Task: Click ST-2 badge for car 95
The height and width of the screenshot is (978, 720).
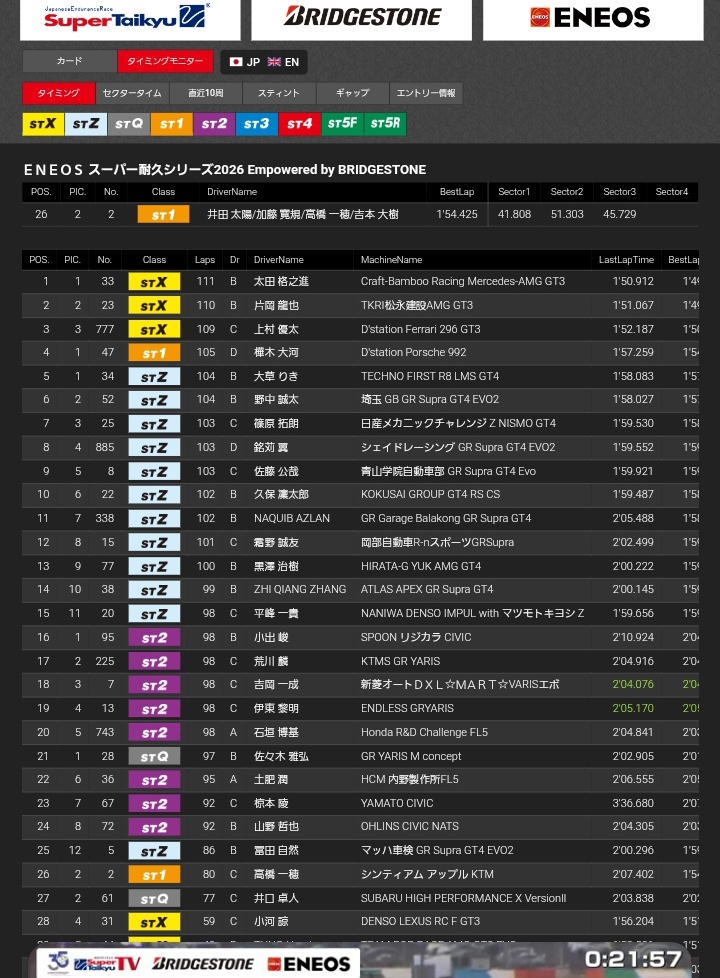Action: (x=154, y=637)
